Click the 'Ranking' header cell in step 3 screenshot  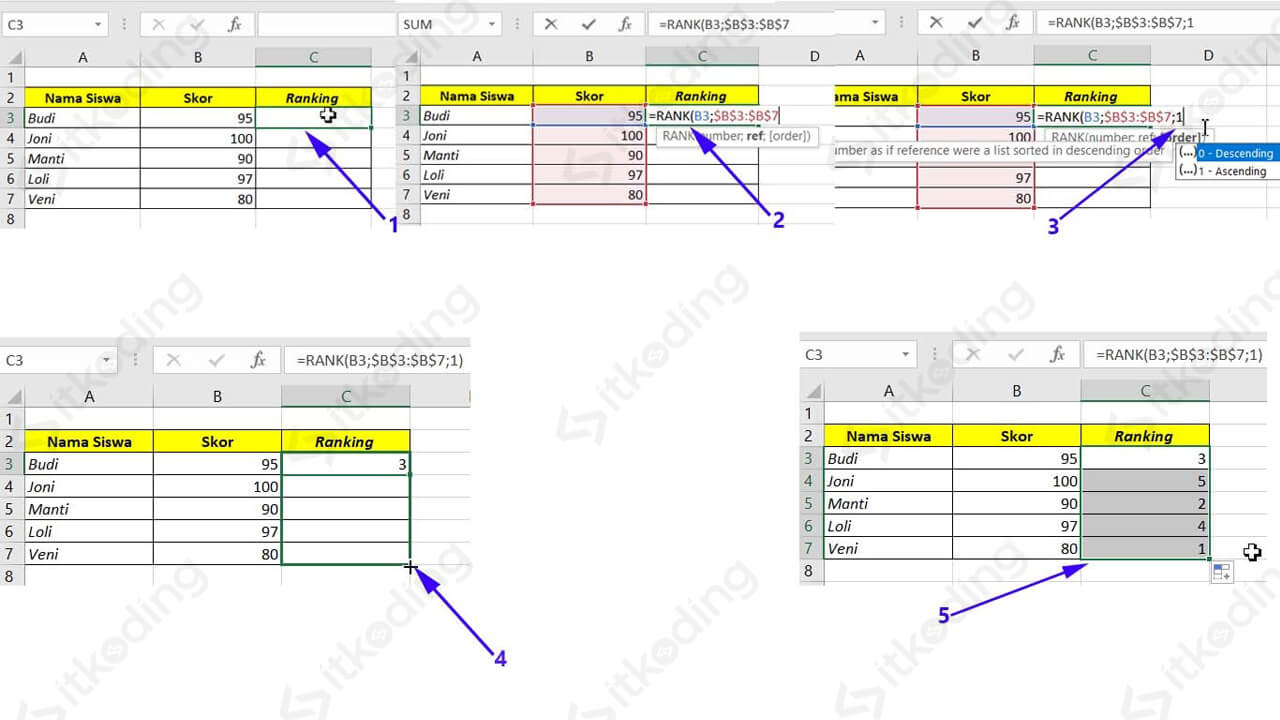coord(1092,97)
